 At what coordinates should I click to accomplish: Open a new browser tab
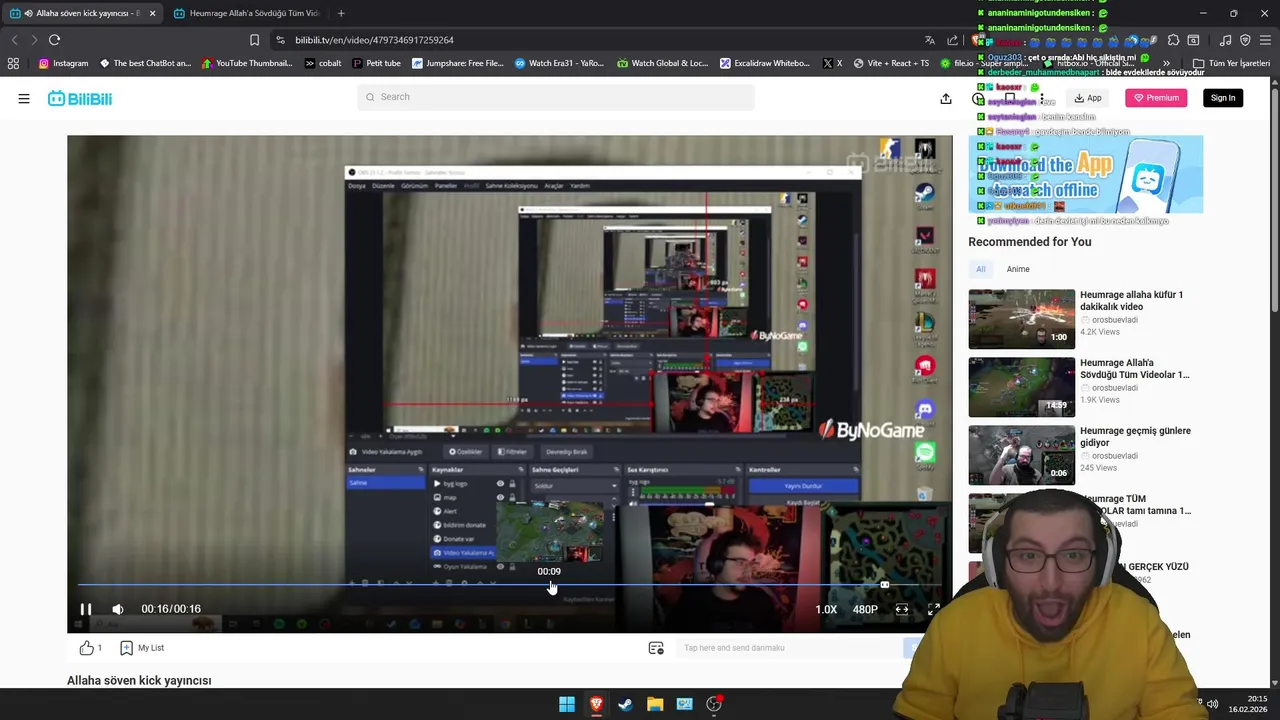pos(341,13)
